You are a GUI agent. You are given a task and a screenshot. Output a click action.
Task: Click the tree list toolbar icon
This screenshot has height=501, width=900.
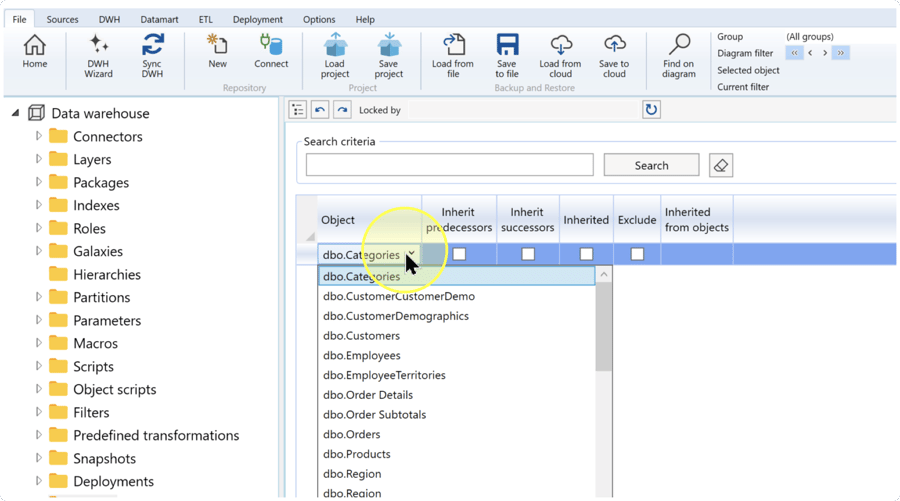pyautogui.click(x=298, y=110)
